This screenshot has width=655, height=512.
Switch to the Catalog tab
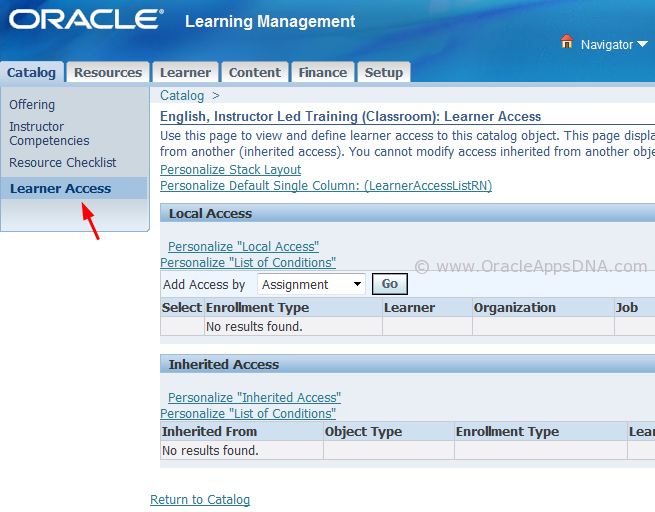pos(31,72)
